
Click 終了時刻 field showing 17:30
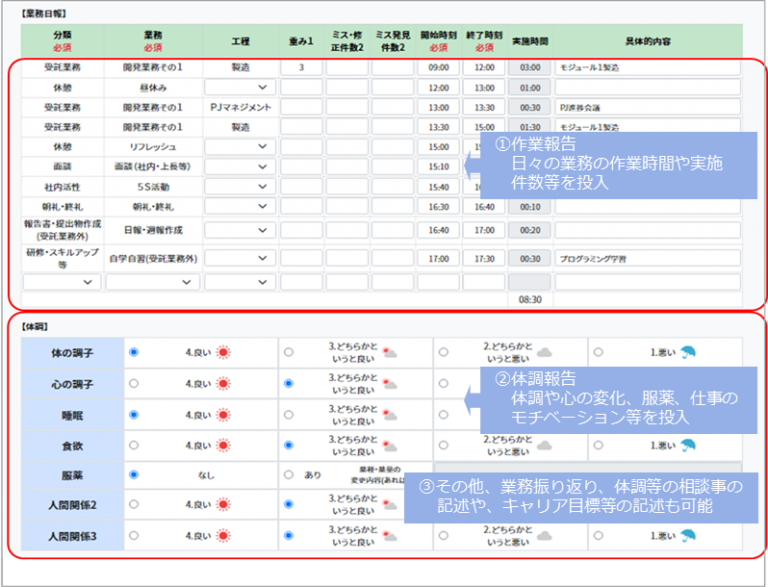click(x=484, y=259)
